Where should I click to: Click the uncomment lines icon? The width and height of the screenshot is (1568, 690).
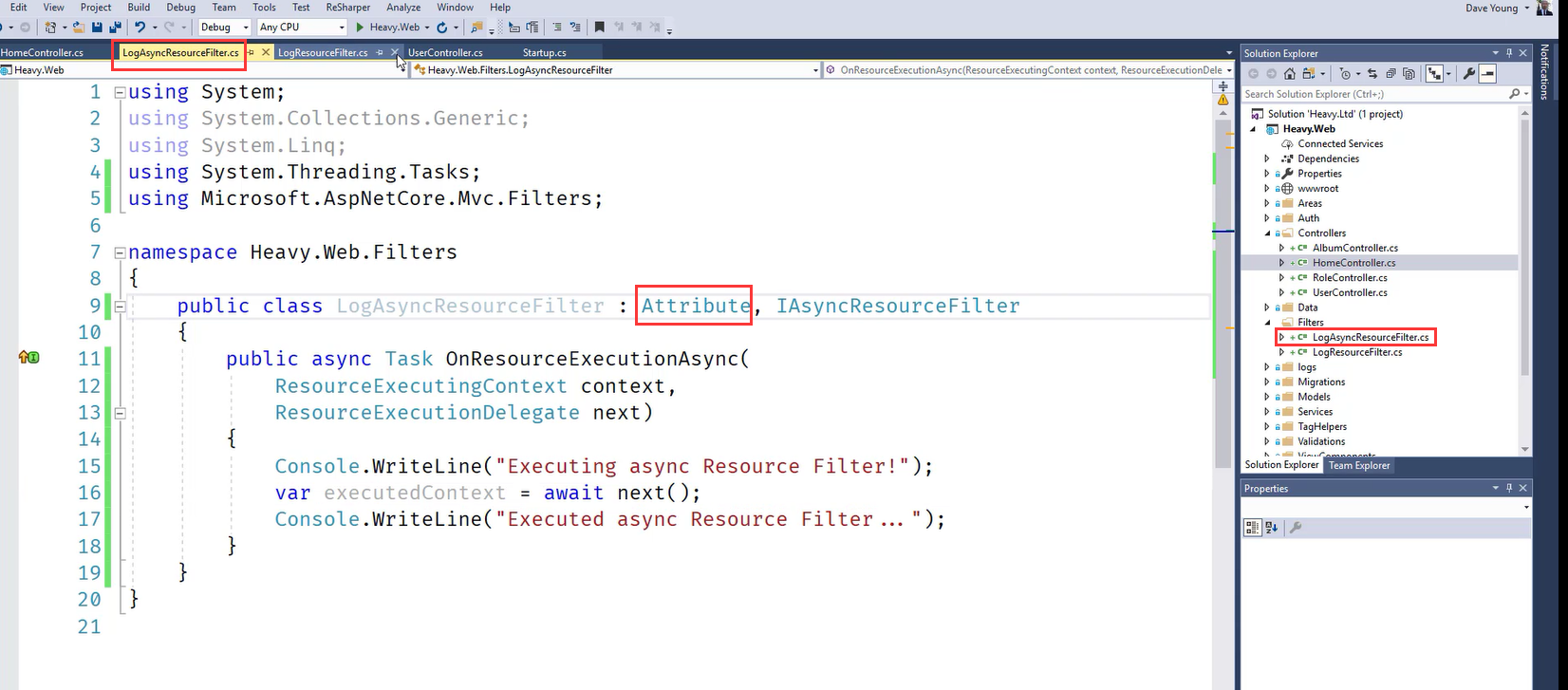coord(575,28)
